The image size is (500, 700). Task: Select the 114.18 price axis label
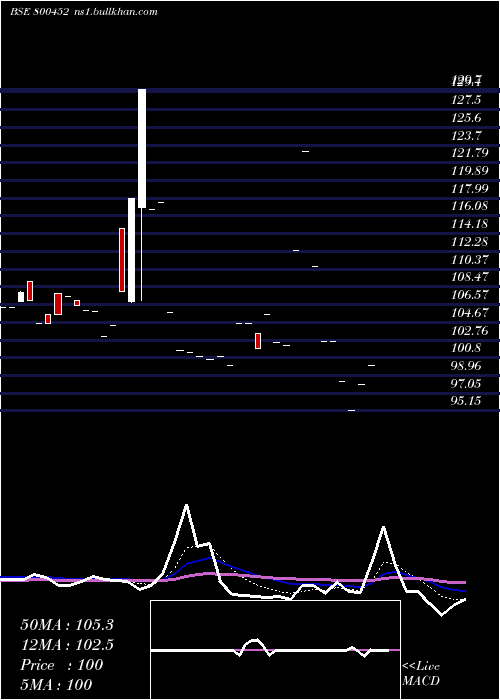click(469, 224)
